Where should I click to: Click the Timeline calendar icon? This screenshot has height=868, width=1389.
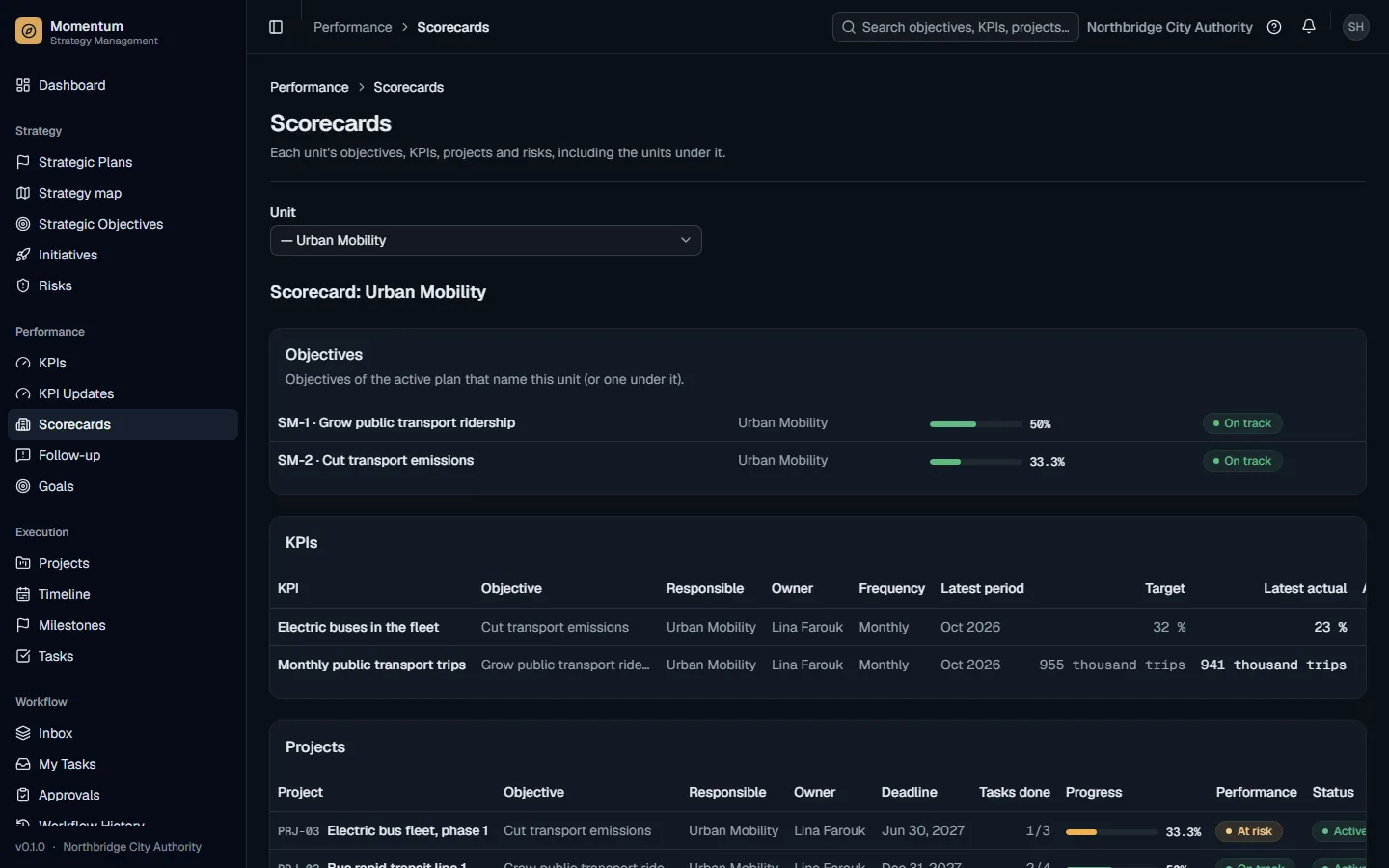coord(23,594)
